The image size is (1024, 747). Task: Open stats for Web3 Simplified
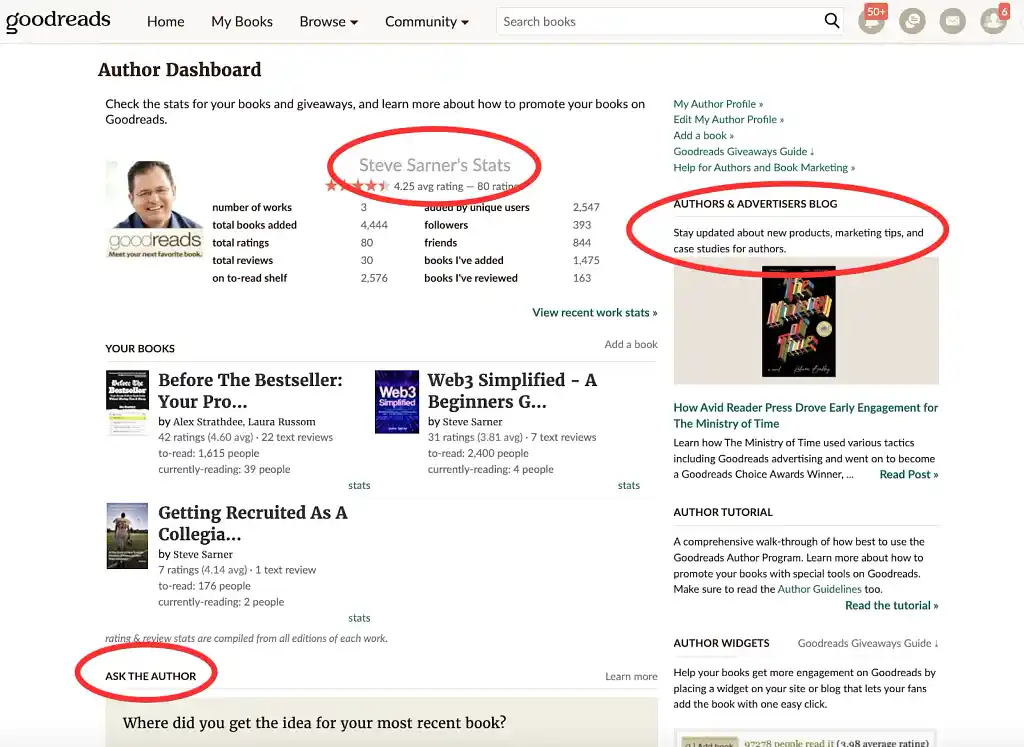point(628,485)
